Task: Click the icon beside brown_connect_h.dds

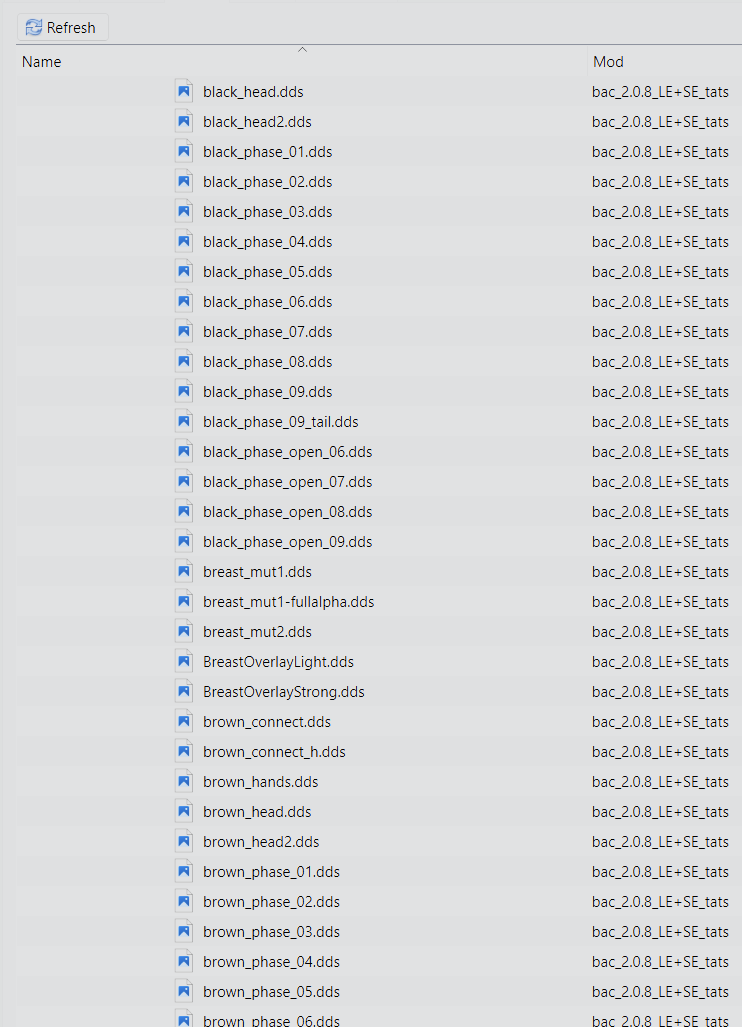Action: point(184,752)
